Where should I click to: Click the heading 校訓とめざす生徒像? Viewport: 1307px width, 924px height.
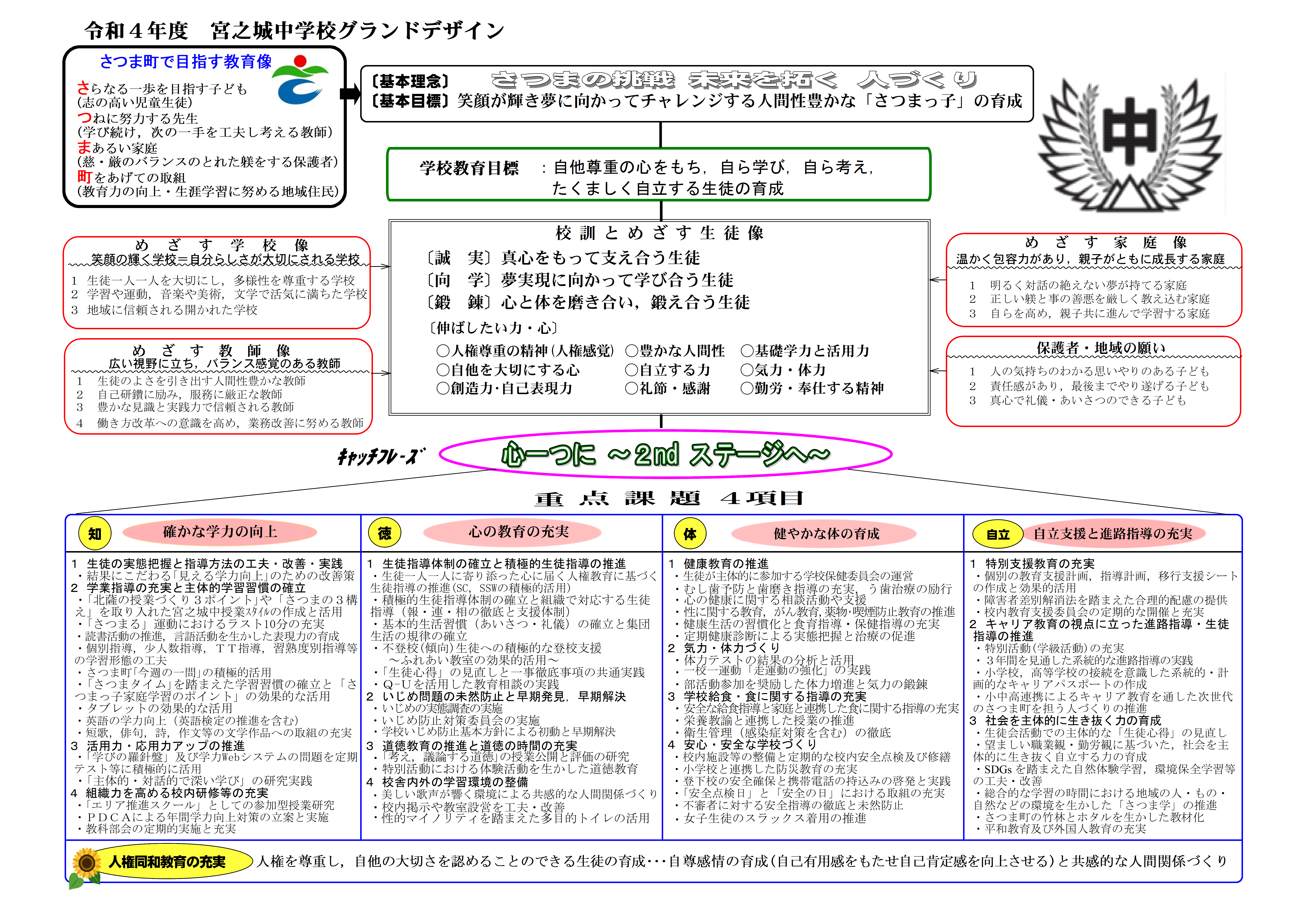(660, 233)
